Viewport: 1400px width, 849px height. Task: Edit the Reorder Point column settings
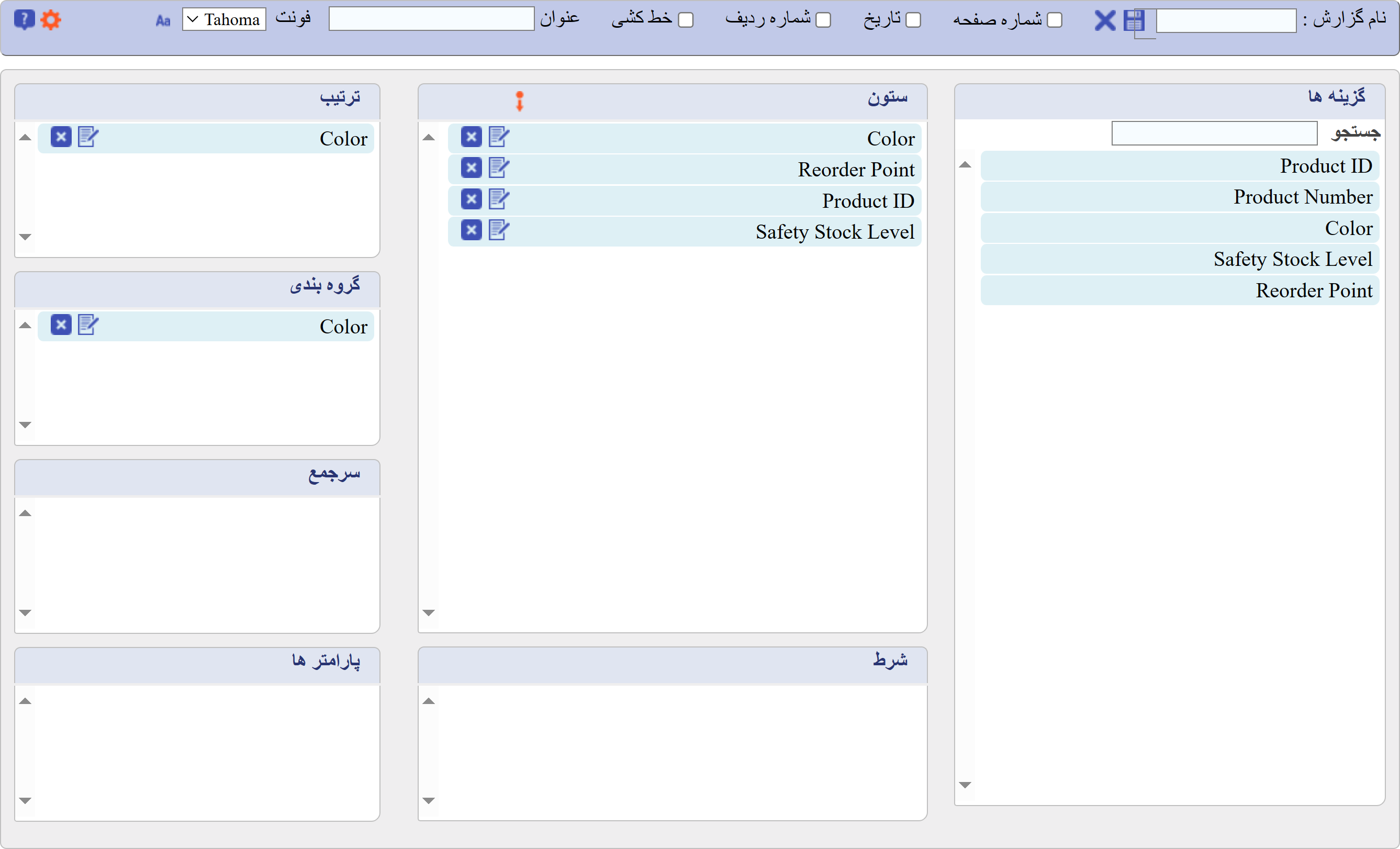pos(499,167)
